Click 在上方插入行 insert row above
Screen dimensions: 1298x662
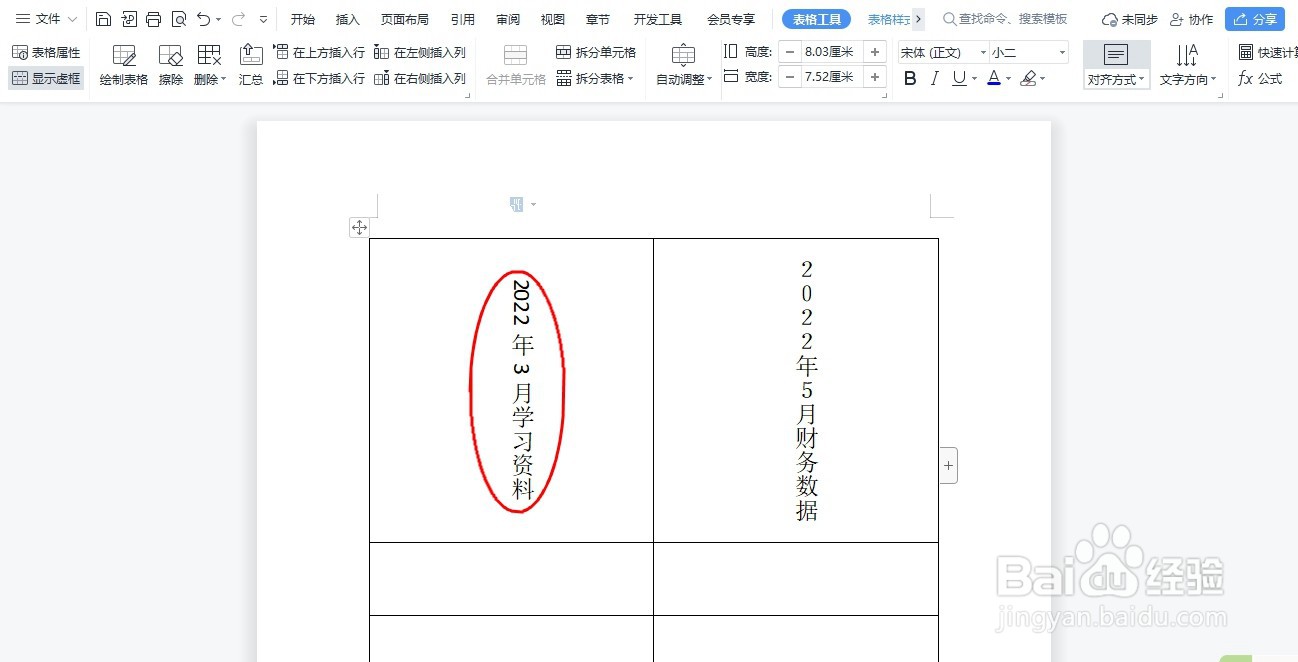[319, 52]
